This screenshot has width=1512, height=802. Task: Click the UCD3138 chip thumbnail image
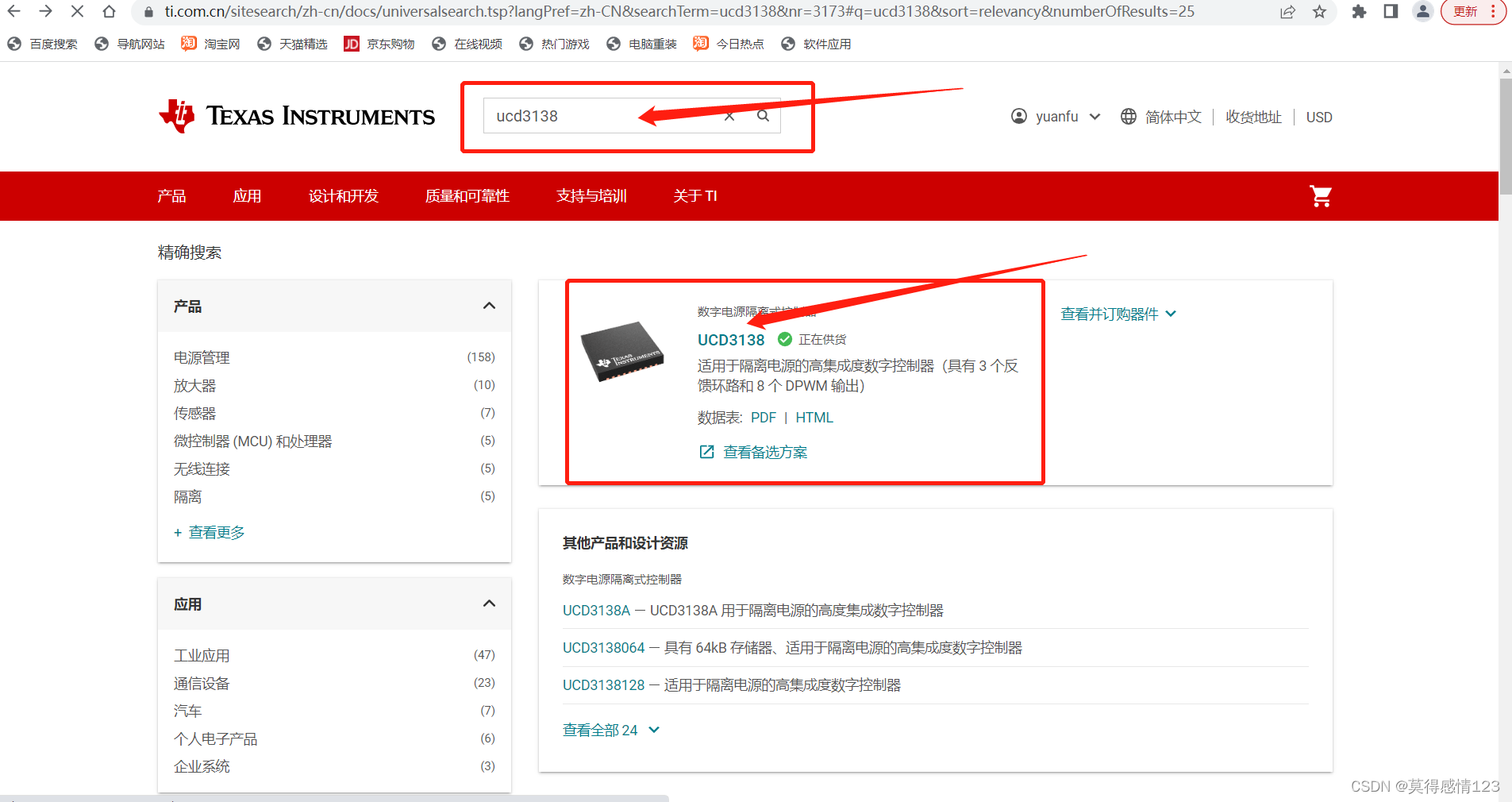622,351
